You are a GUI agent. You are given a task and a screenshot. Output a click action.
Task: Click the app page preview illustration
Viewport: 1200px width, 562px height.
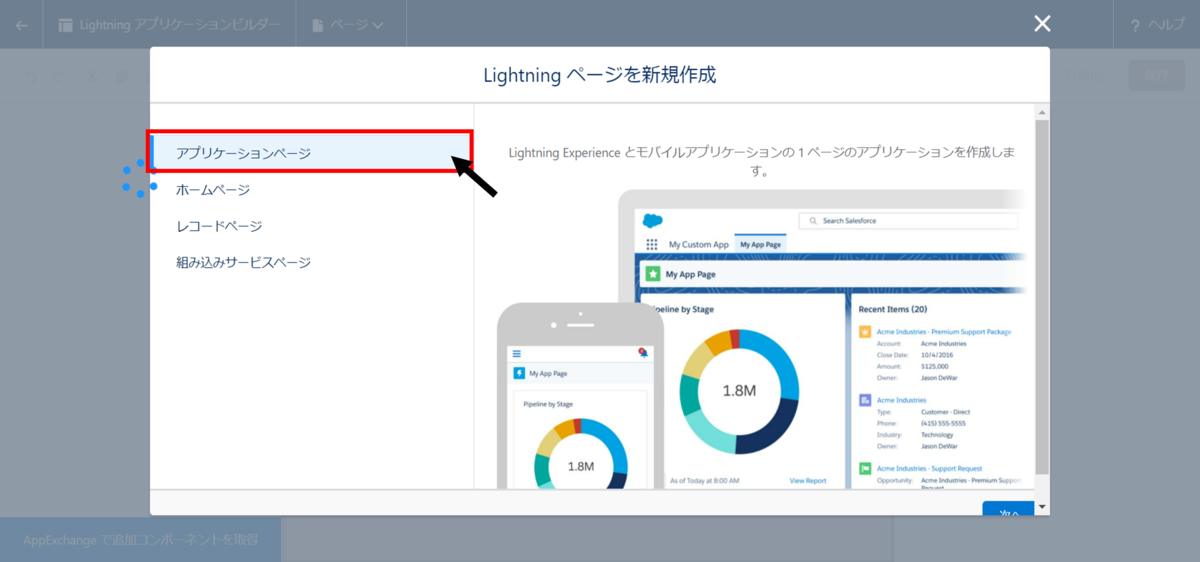click(761, 339)
